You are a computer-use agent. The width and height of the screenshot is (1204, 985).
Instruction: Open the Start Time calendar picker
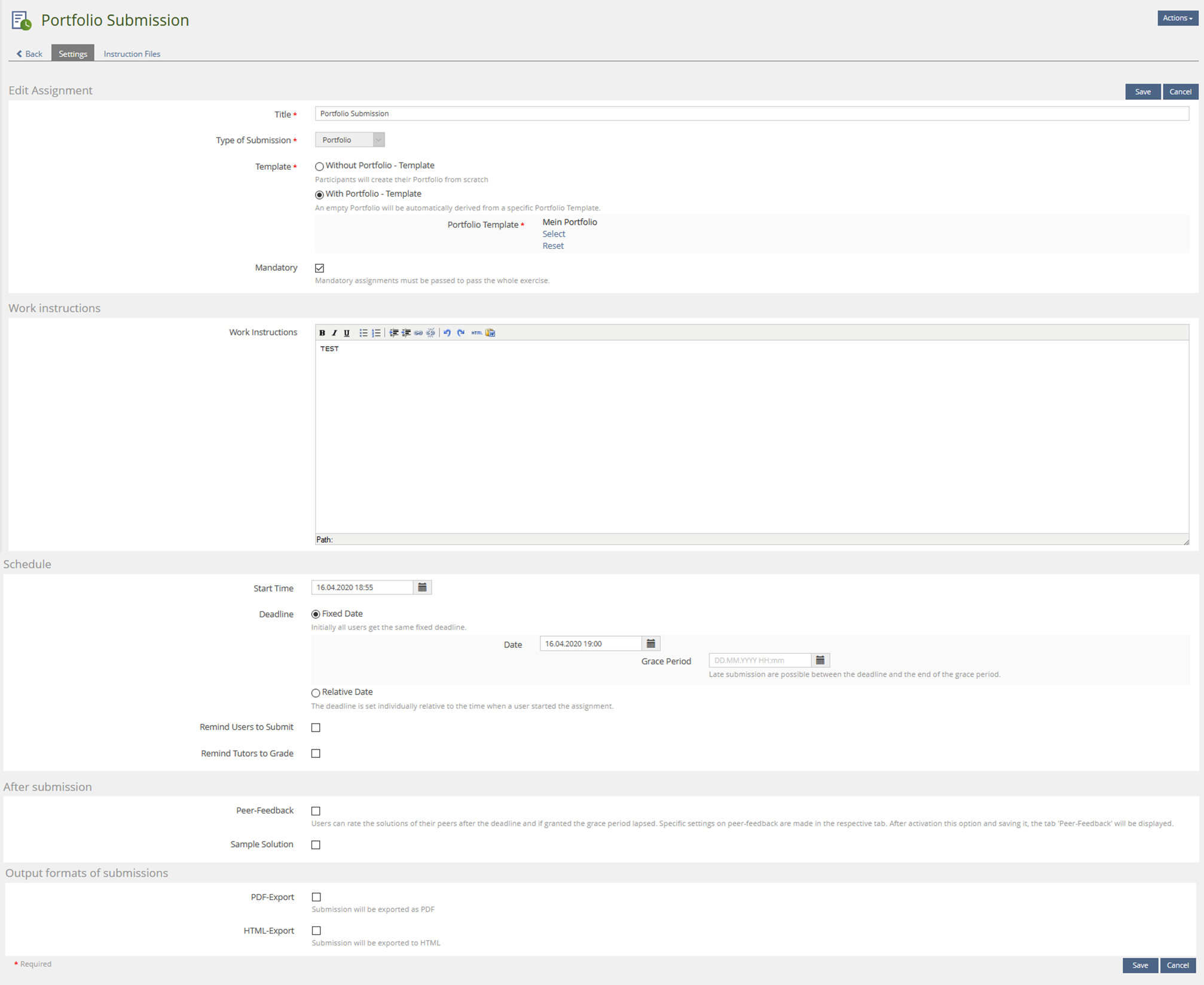[422, 588]
